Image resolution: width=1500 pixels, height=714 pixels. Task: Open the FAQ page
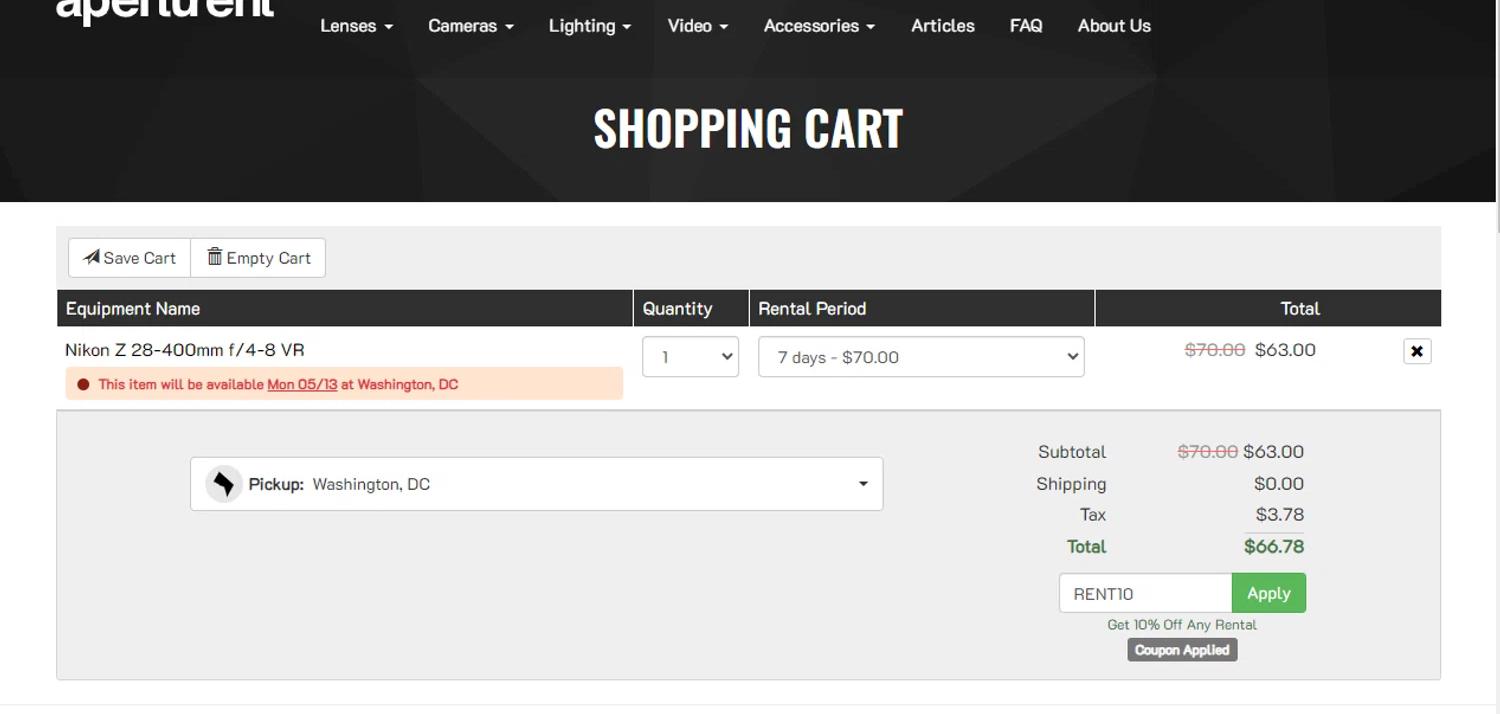click(x=1026, y=26)
